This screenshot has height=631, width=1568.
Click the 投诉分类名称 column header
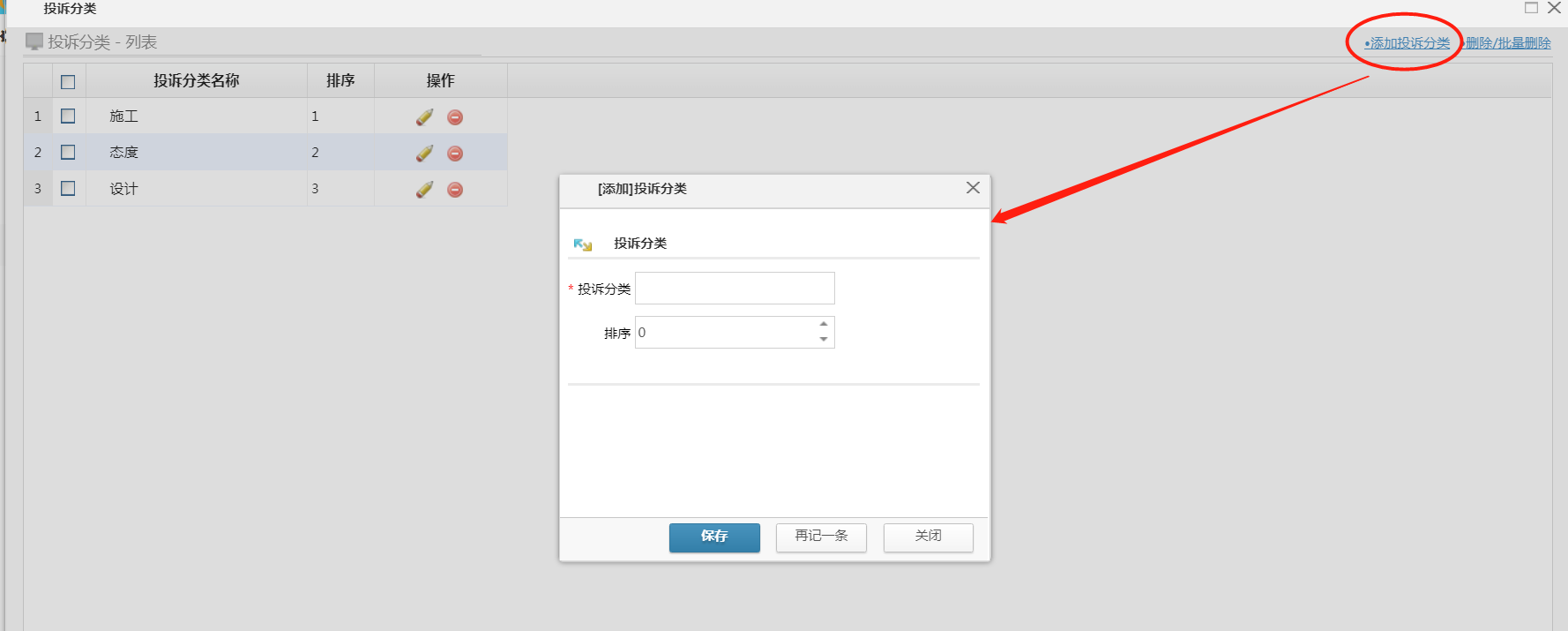[196, 80]
